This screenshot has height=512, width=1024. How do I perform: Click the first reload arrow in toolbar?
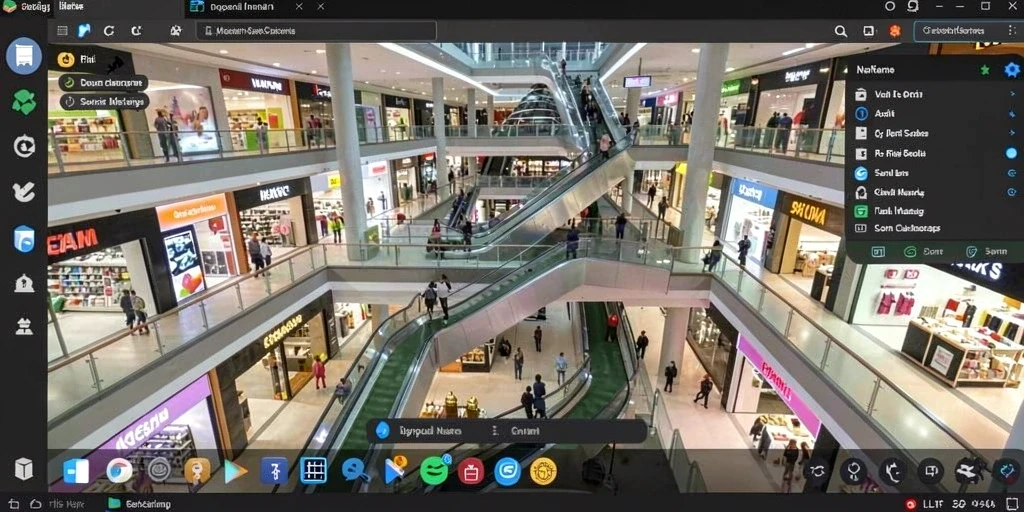(109, 31)
